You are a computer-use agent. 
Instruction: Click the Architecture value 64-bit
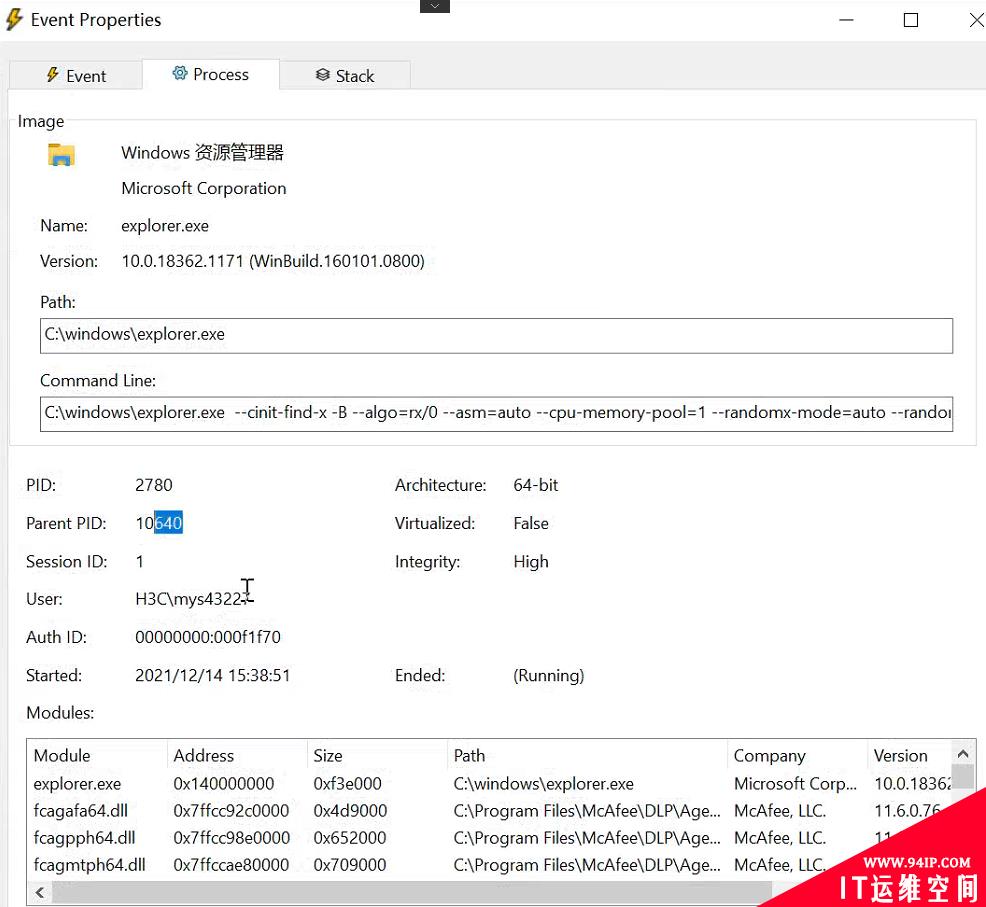tap(536, 485)
